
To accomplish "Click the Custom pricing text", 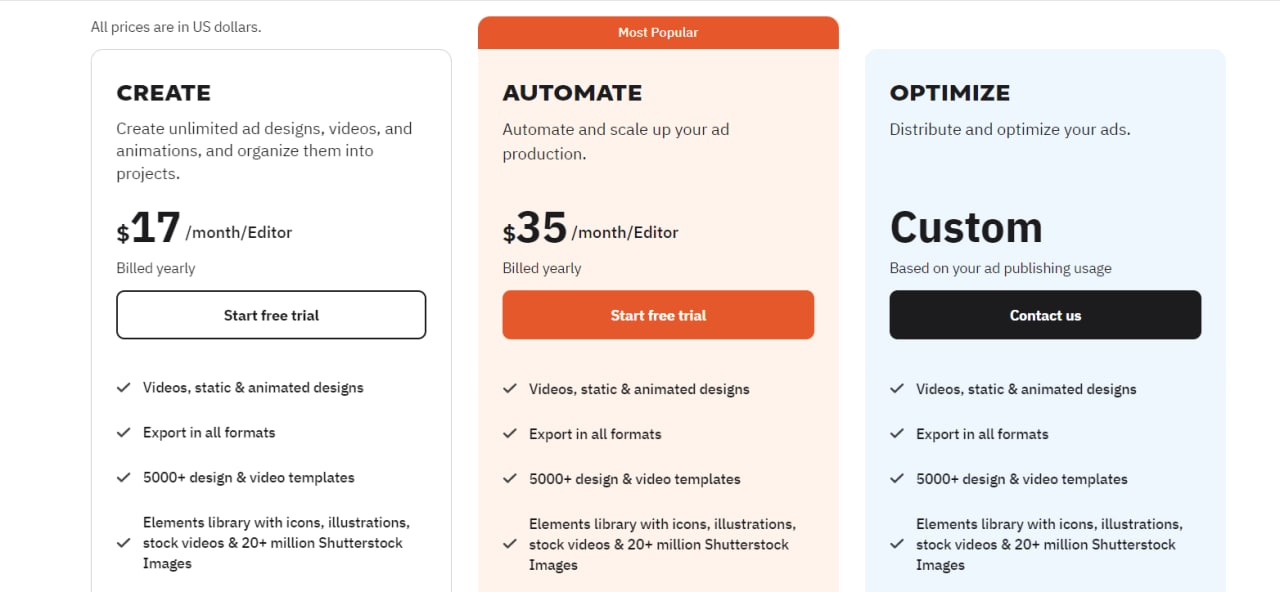I will [x=966, y=227].
